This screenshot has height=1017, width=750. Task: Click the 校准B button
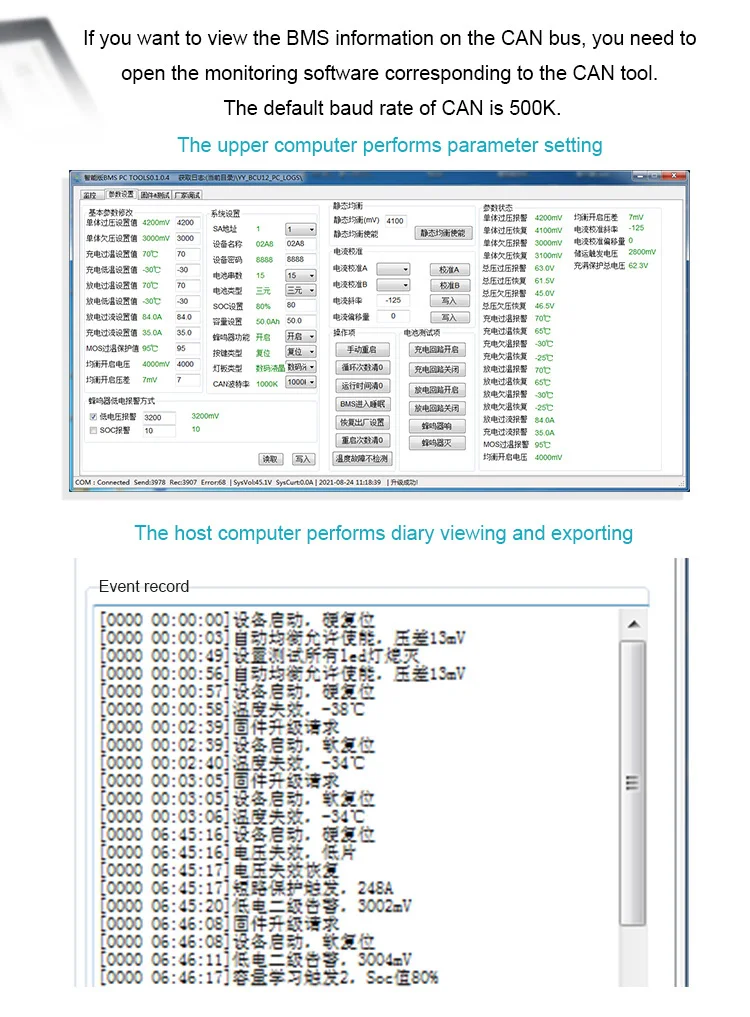point(449,285)
